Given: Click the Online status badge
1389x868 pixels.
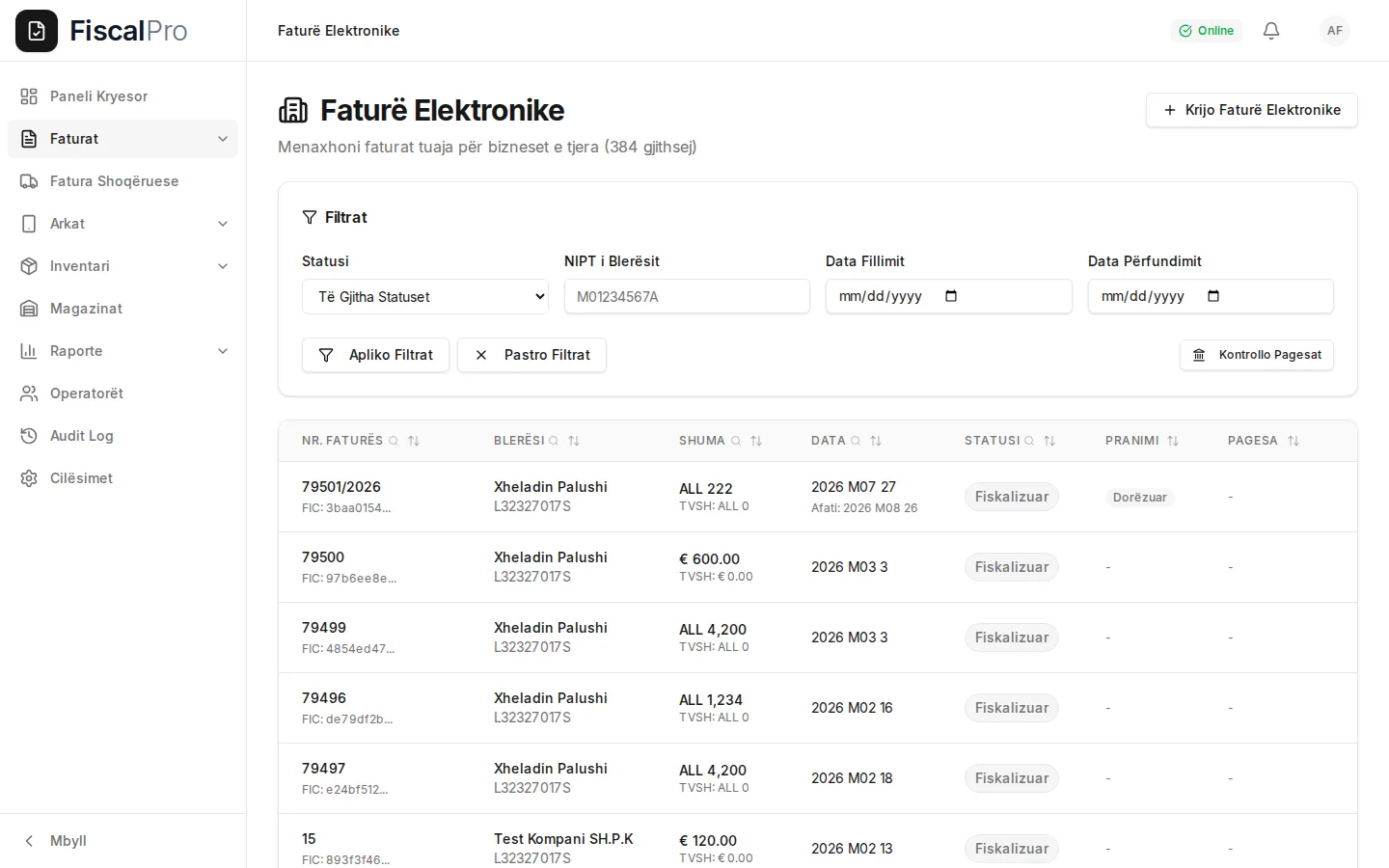Looking at the screenshot, I should [x=1207, y=31].
